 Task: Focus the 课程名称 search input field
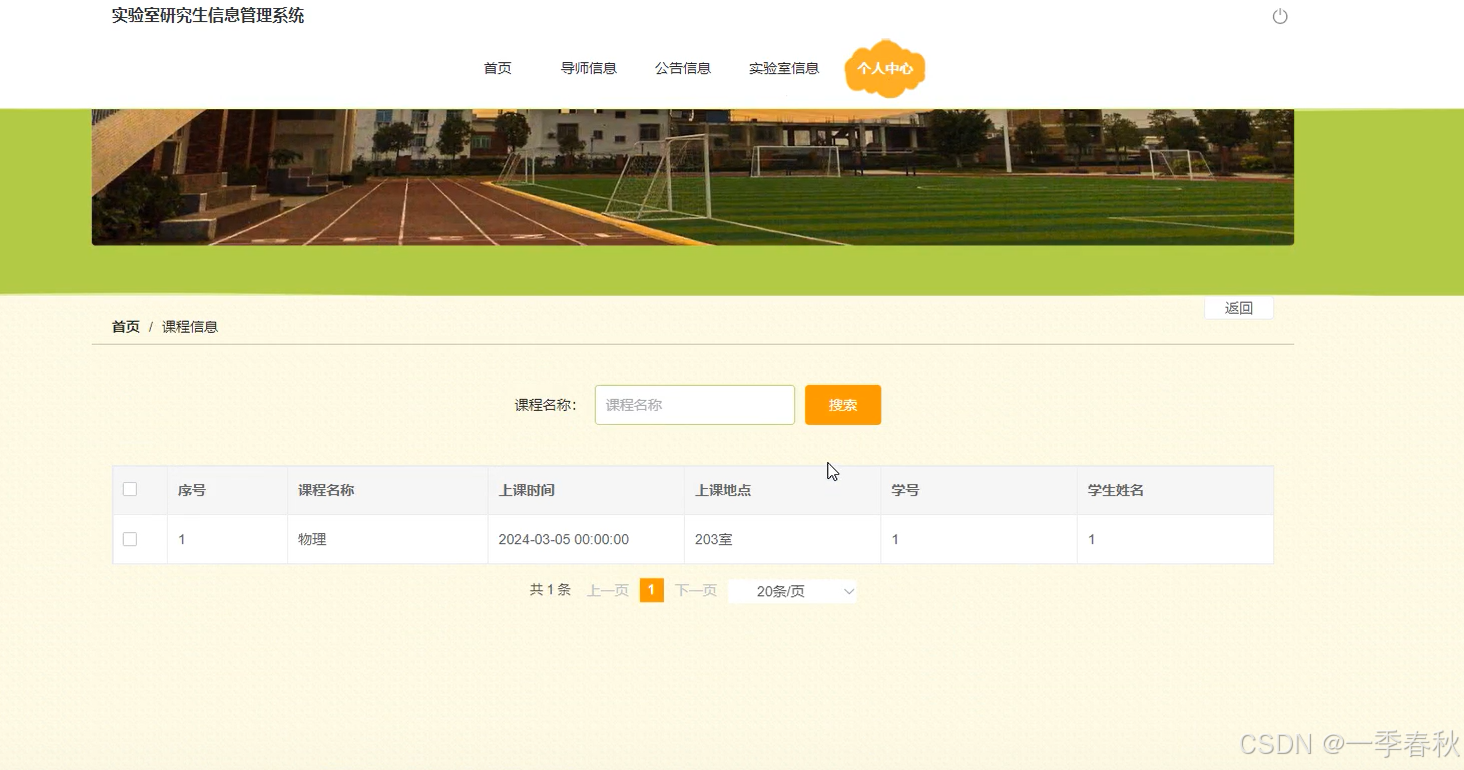click(x=695, y=405)
